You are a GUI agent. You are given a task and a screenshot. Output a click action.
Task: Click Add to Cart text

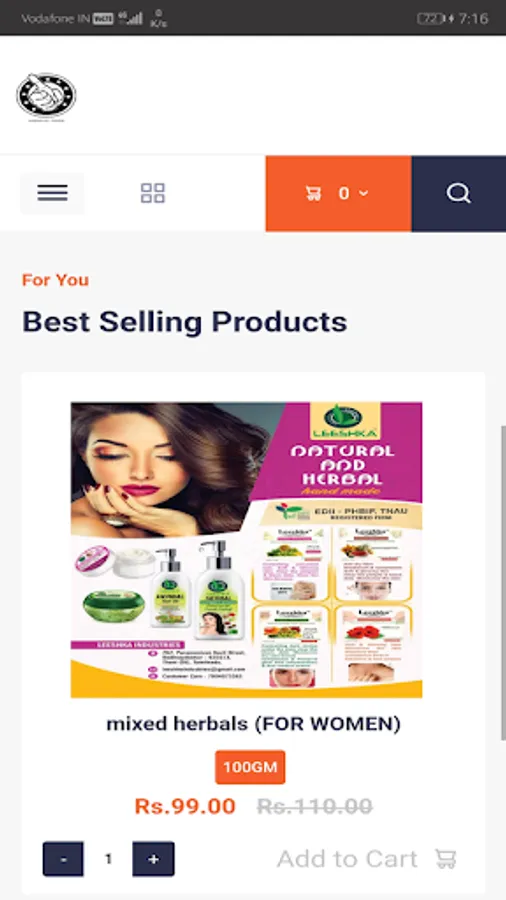(347, 859)
